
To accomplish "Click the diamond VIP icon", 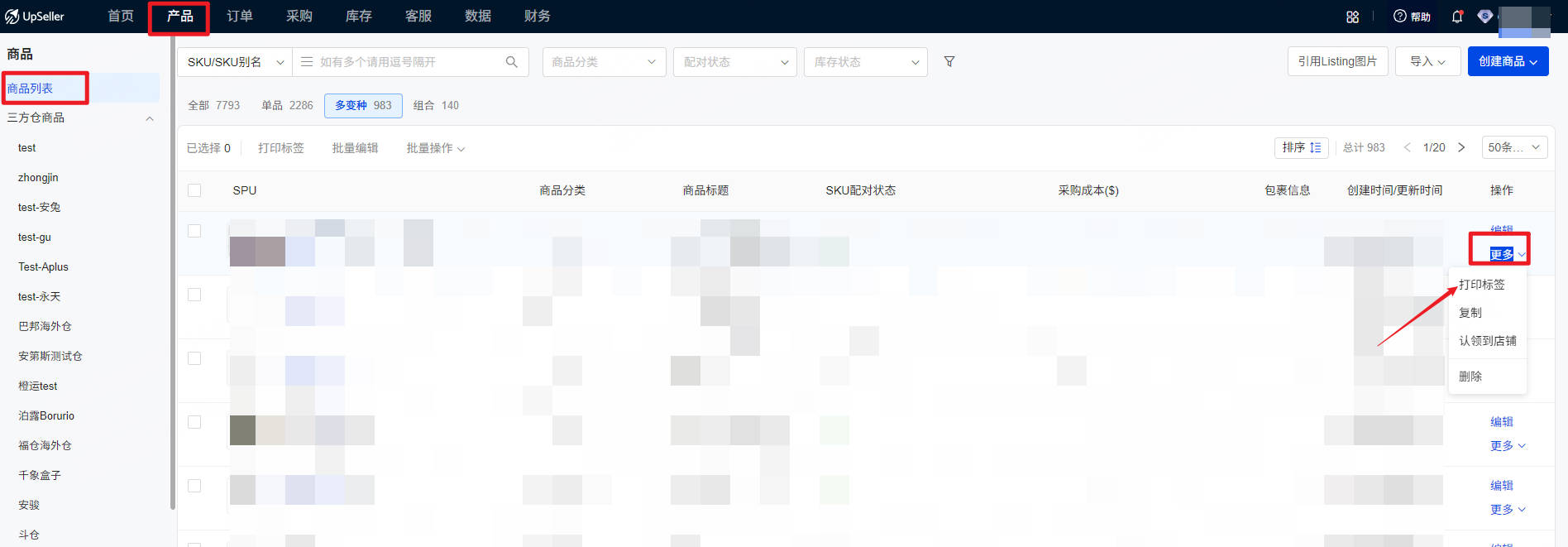I will pyautogui.click(x=1485, y=17).
